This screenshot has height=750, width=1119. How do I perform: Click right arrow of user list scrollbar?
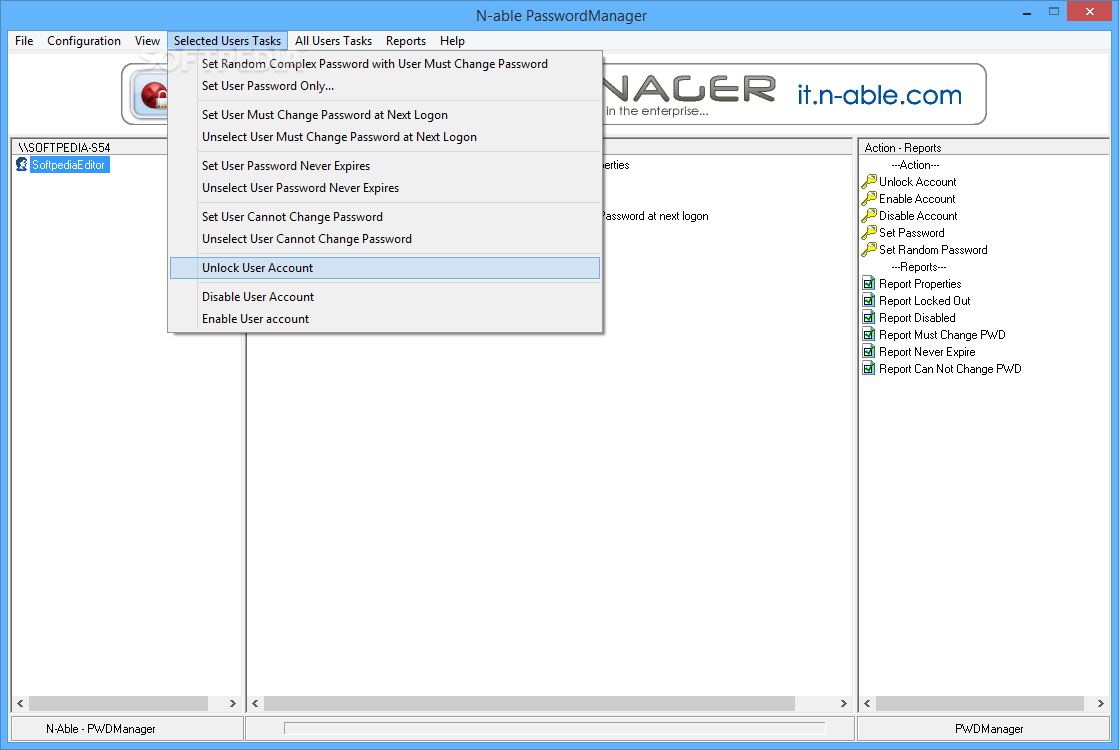coord(233,704)
